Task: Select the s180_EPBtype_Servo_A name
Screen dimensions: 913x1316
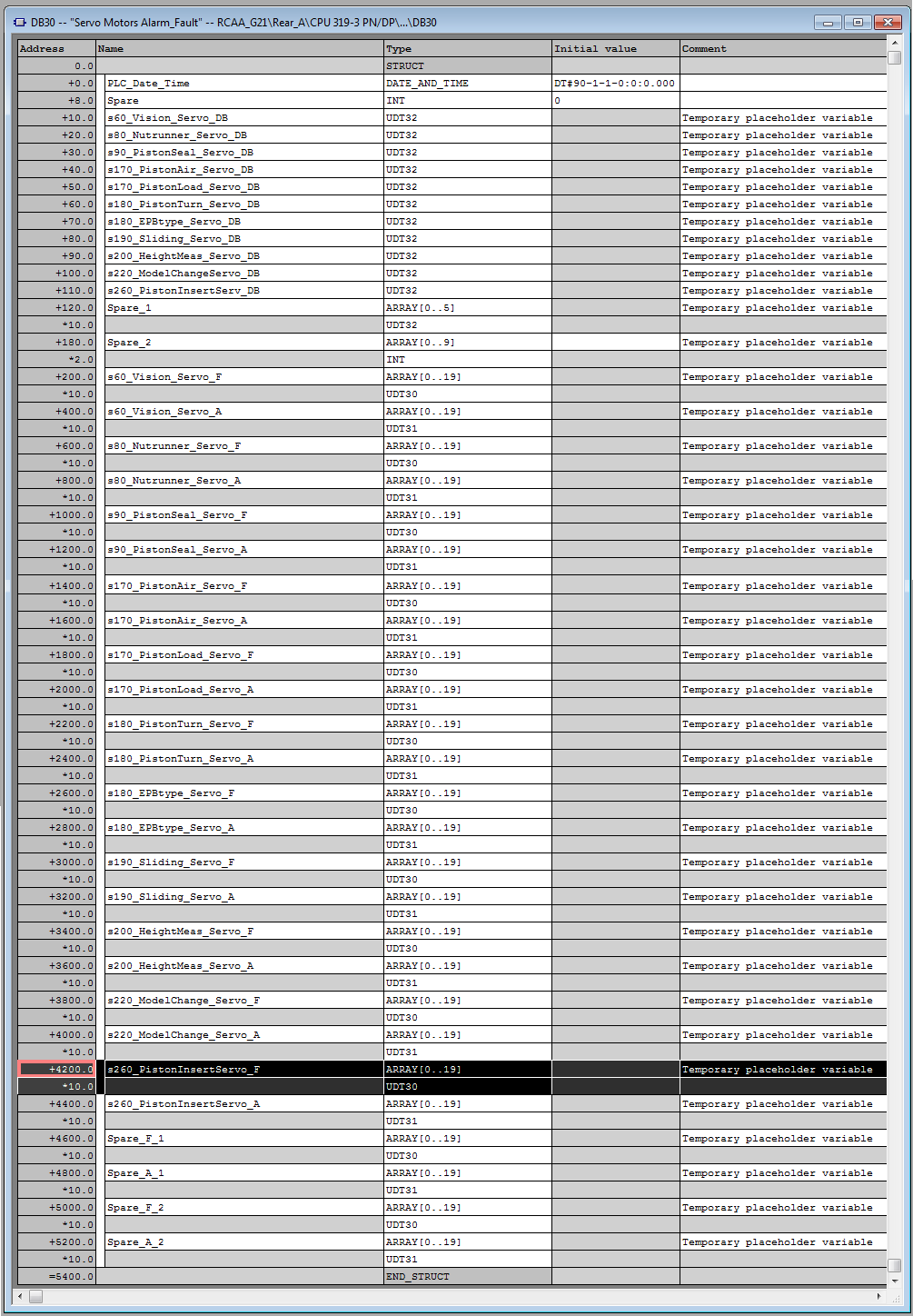Action: tap(244, 828)
